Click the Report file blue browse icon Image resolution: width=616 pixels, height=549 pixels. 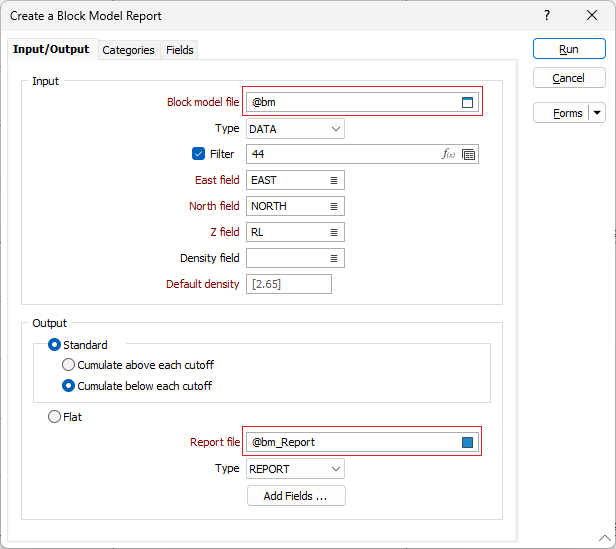(467, 442)
